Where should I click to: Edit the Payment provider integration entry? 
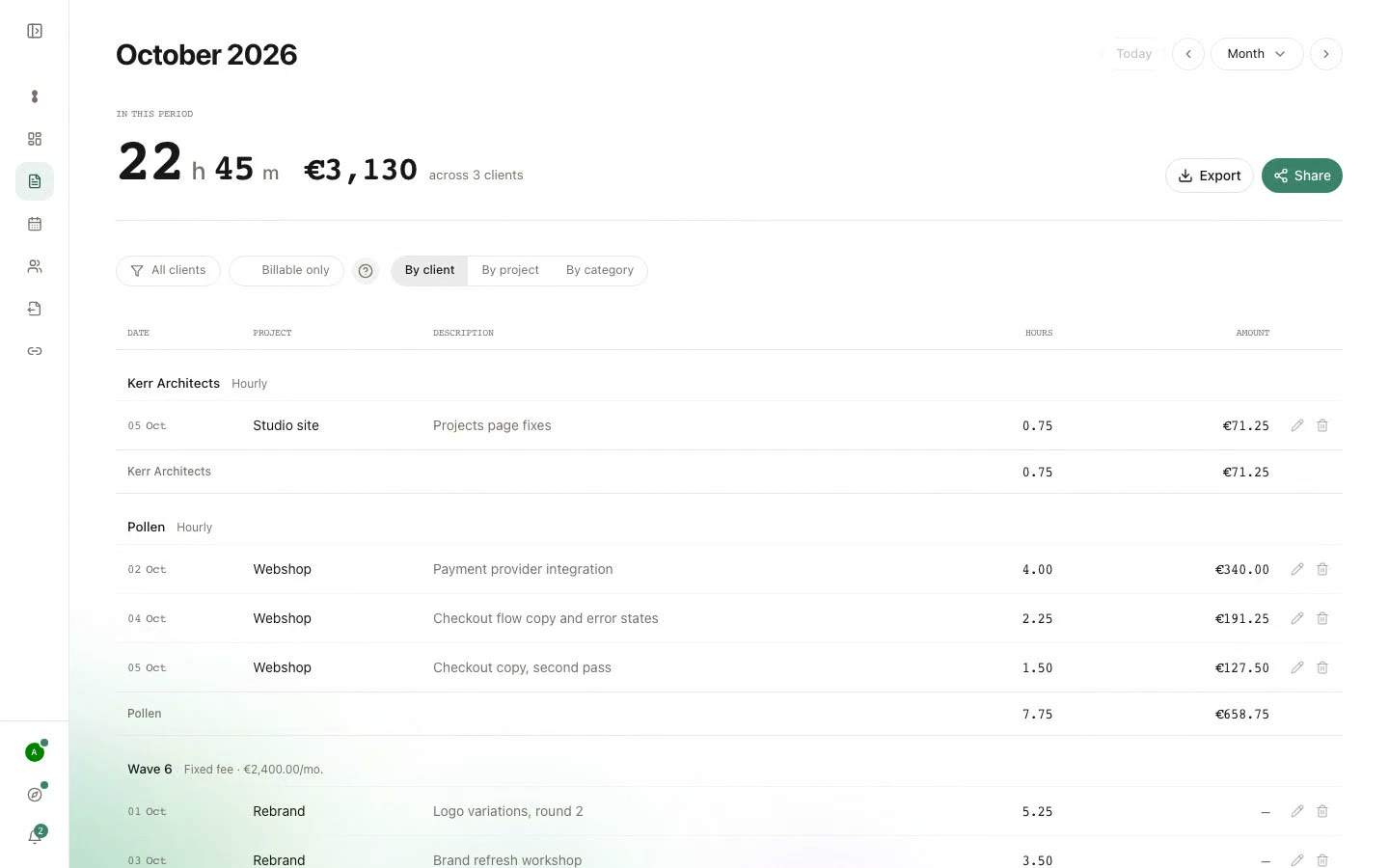[1297, 569]
